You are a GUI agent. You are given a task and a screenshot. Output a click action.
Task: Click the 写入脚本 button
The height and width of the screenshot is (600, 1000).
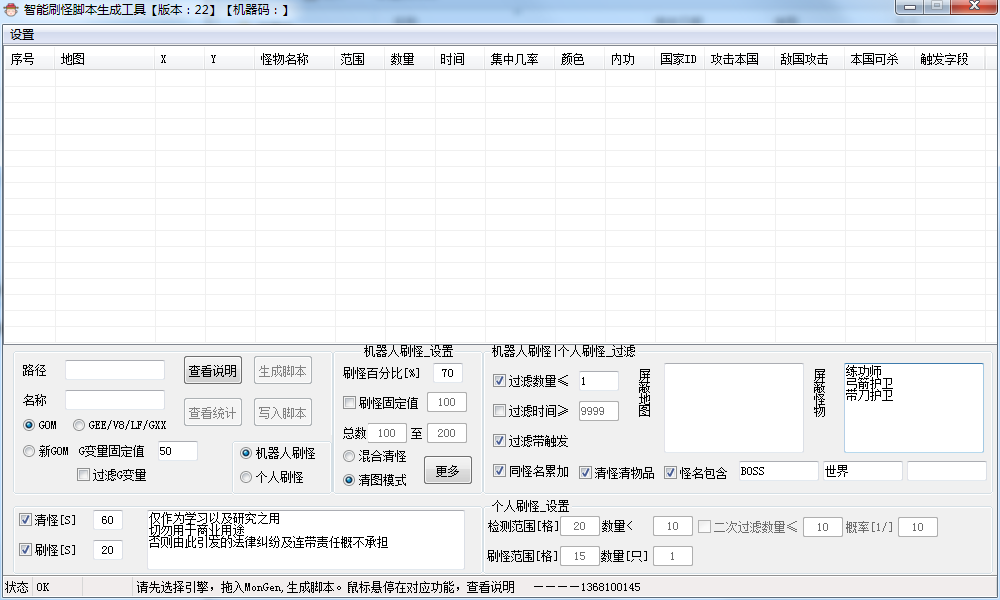[x=283, y=413]
